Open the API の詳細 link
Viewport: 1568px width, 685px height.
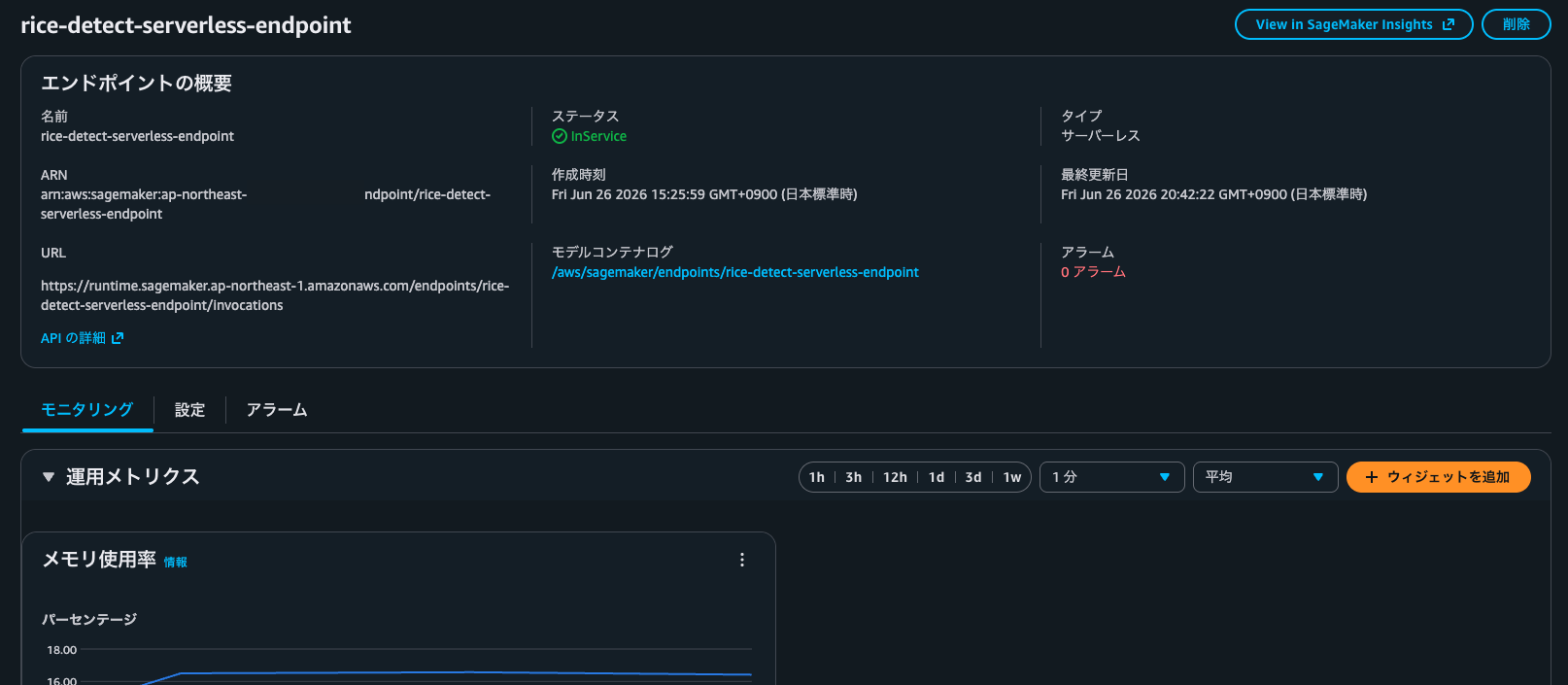(x=83, y=338)
